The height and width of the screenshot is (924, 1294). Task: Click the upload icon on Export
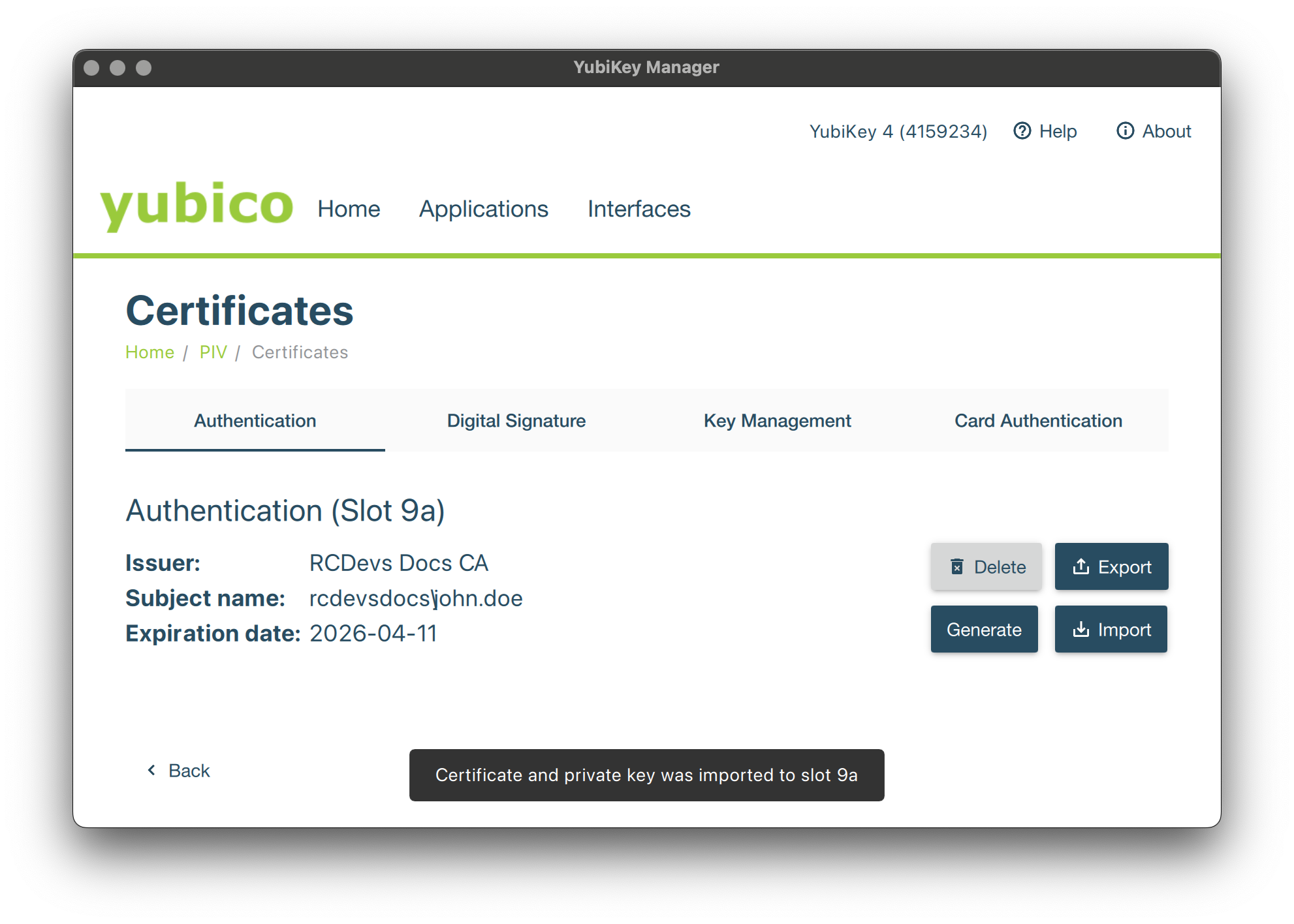1081,566
